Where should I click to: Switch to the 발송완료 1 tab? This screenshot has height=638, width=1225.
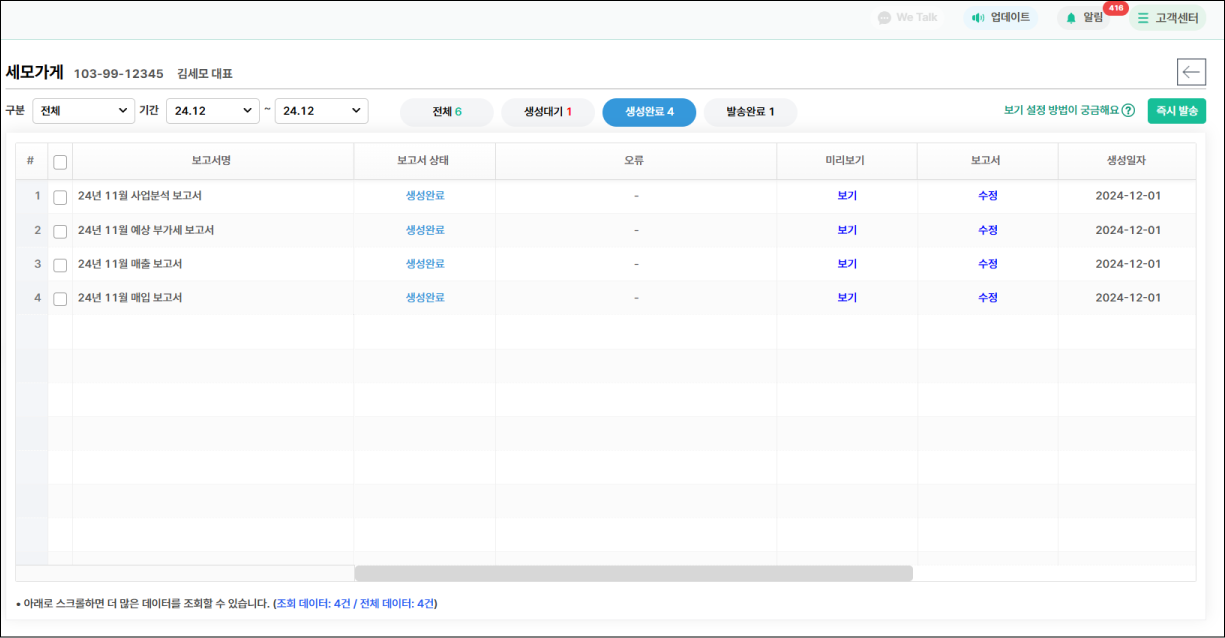click(750, 112)
